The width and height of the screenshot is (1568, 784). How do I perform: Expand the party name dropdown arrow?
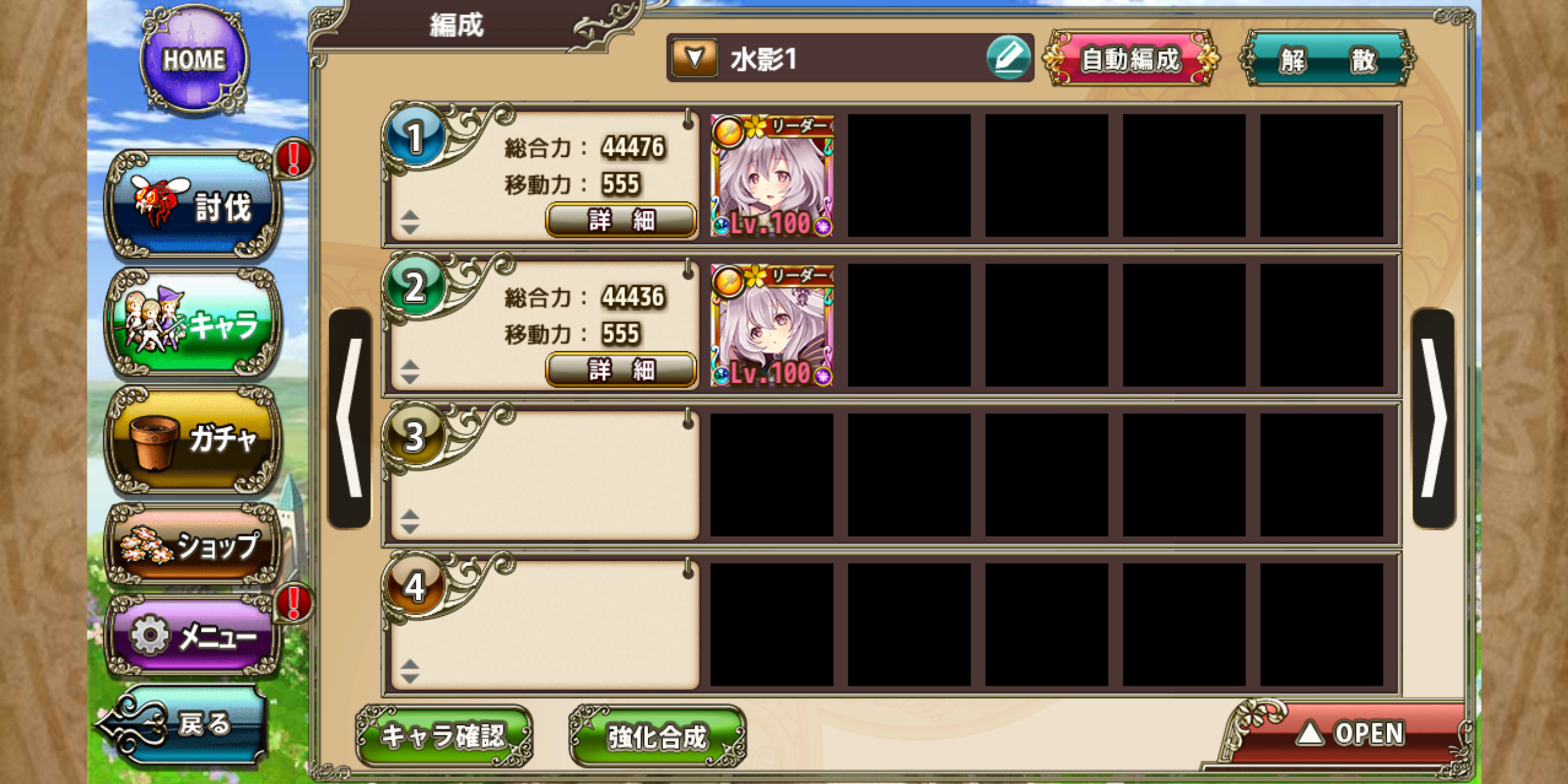(695, 58)
